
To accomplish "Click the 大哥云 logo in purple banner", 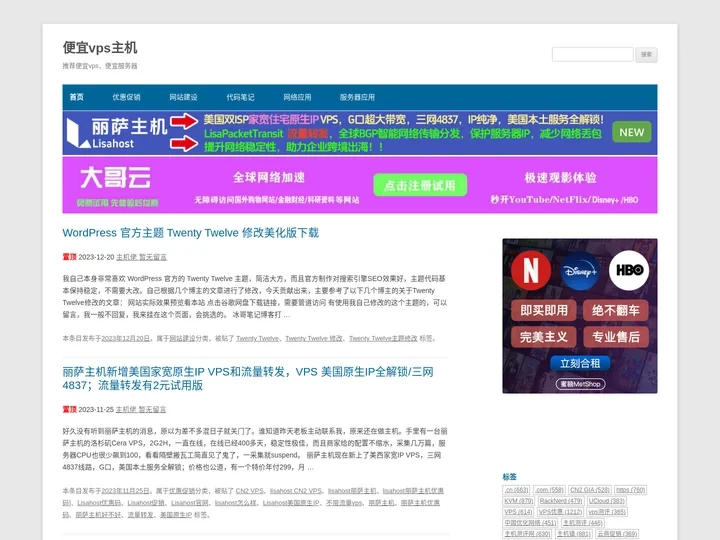I will (115, 178).
